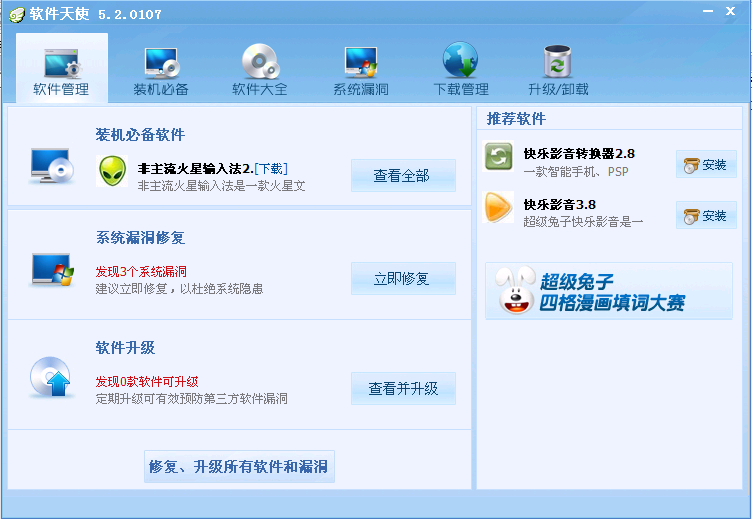Click the 软件天使 logo in title bar
This screenshot has height=519, width=752.
coord(17,15)
